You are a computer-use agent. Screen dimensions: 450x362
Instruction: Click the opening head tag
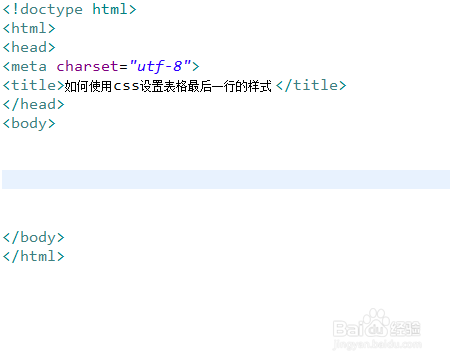pyautogui.click(x=29, y=47)
